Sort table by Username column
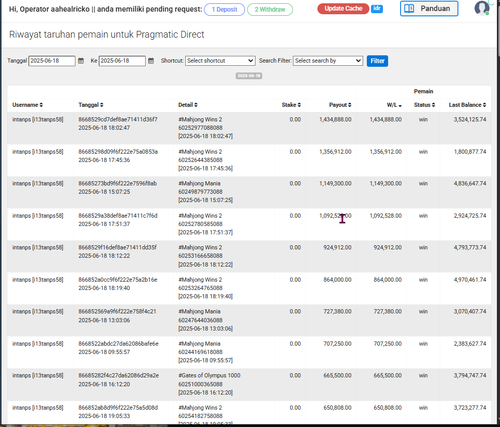This screenshot has height=427, width=500. click(x=28, y=105)
